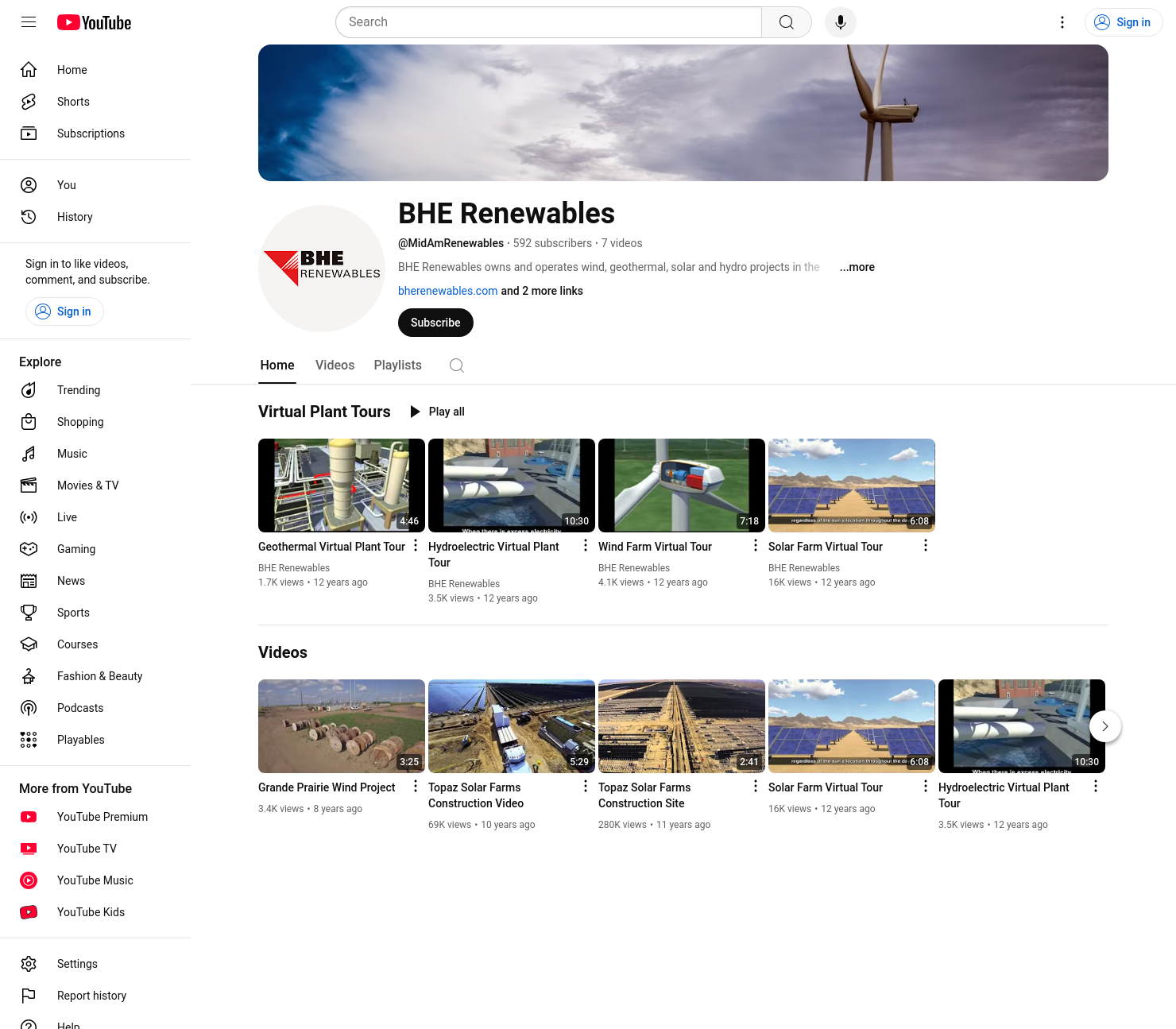
Task: Open watch History
Action: [95, 217]
